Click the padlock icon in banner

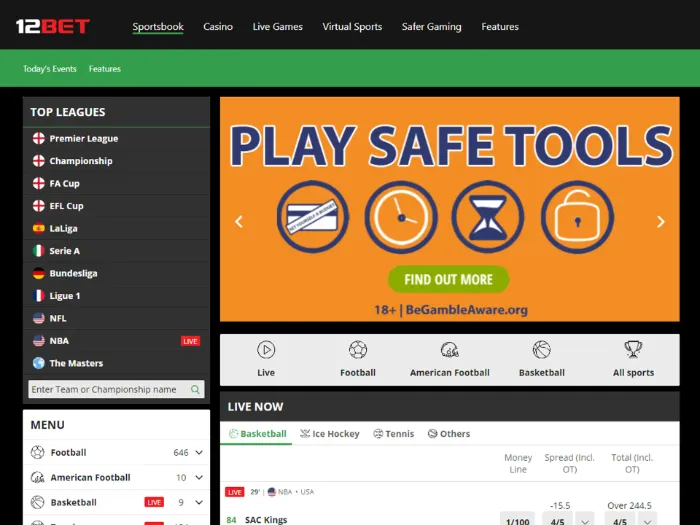577,217
